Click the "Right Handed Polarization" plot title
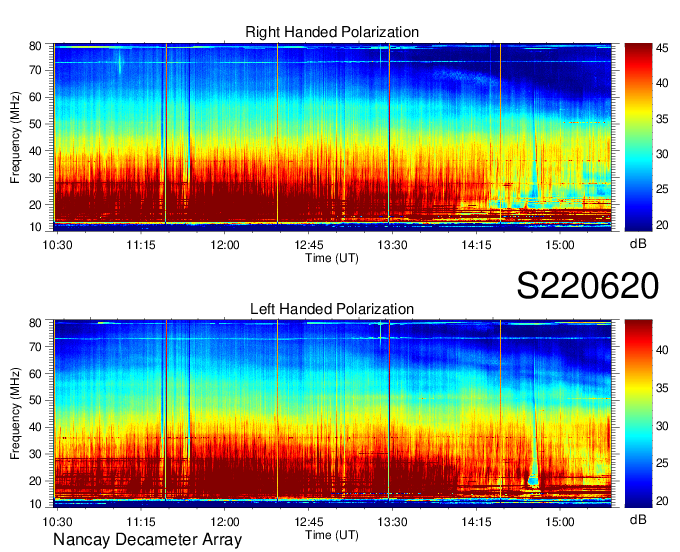This screenshot has width=680, height=552. click(x=332, y=32)
